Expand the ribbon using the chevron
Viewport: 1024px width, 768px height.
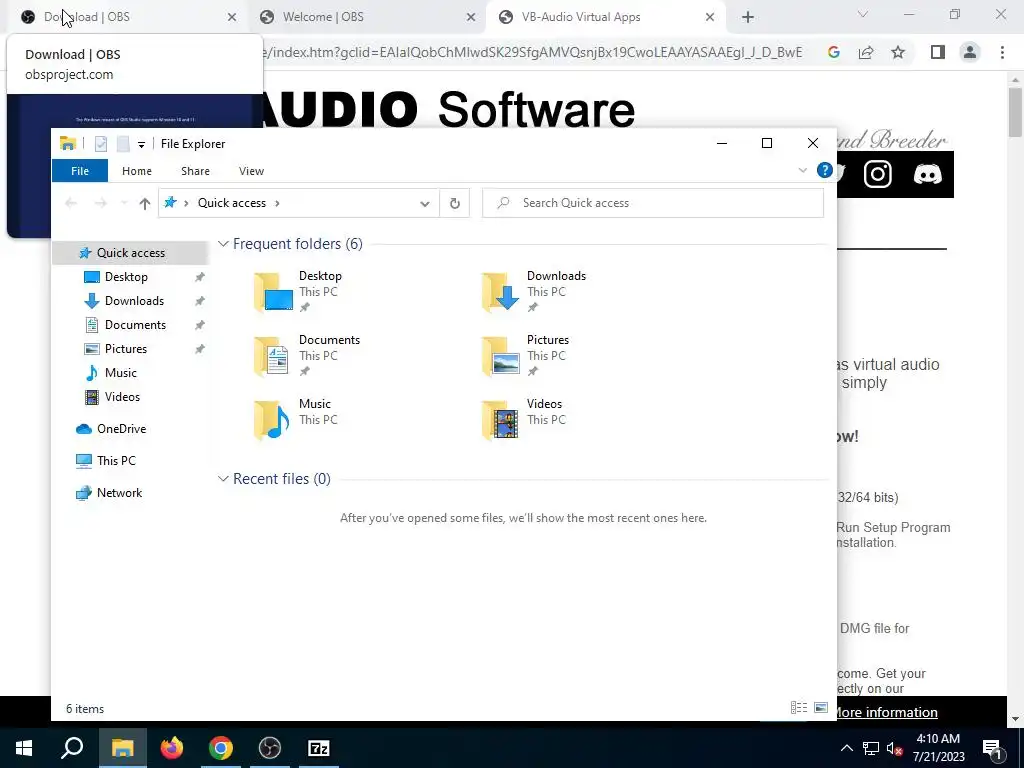tap(803, 171)
